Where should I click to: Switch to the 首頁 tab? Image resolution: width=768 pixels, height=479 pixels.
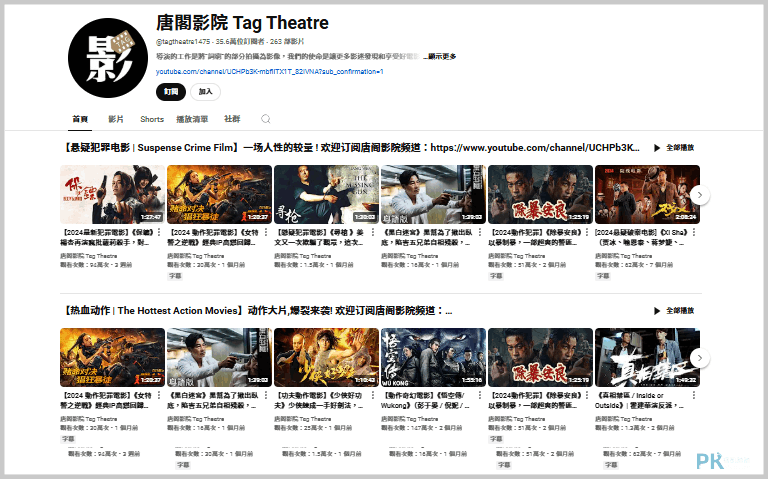[x=80, y=119]
